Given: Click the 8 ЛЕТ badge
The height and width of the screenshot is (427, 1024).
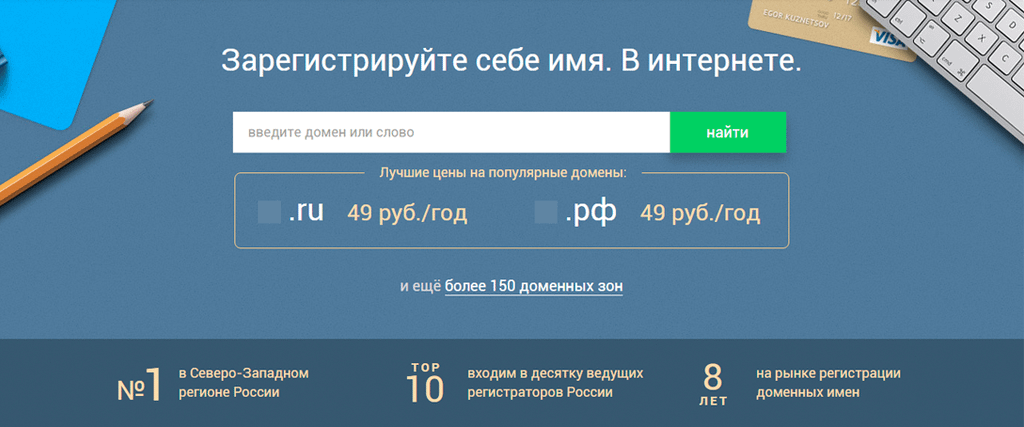Looking at the screenshot, I should coord(713,384).
